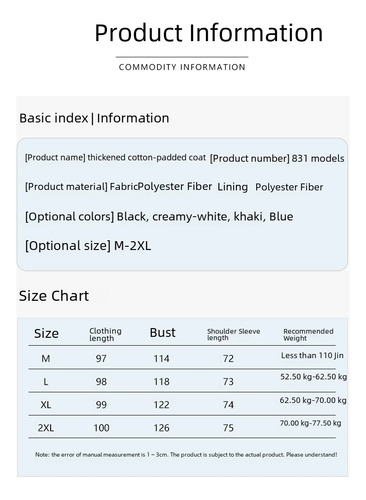Click the Recommended Weight column header

click(308, 335)
